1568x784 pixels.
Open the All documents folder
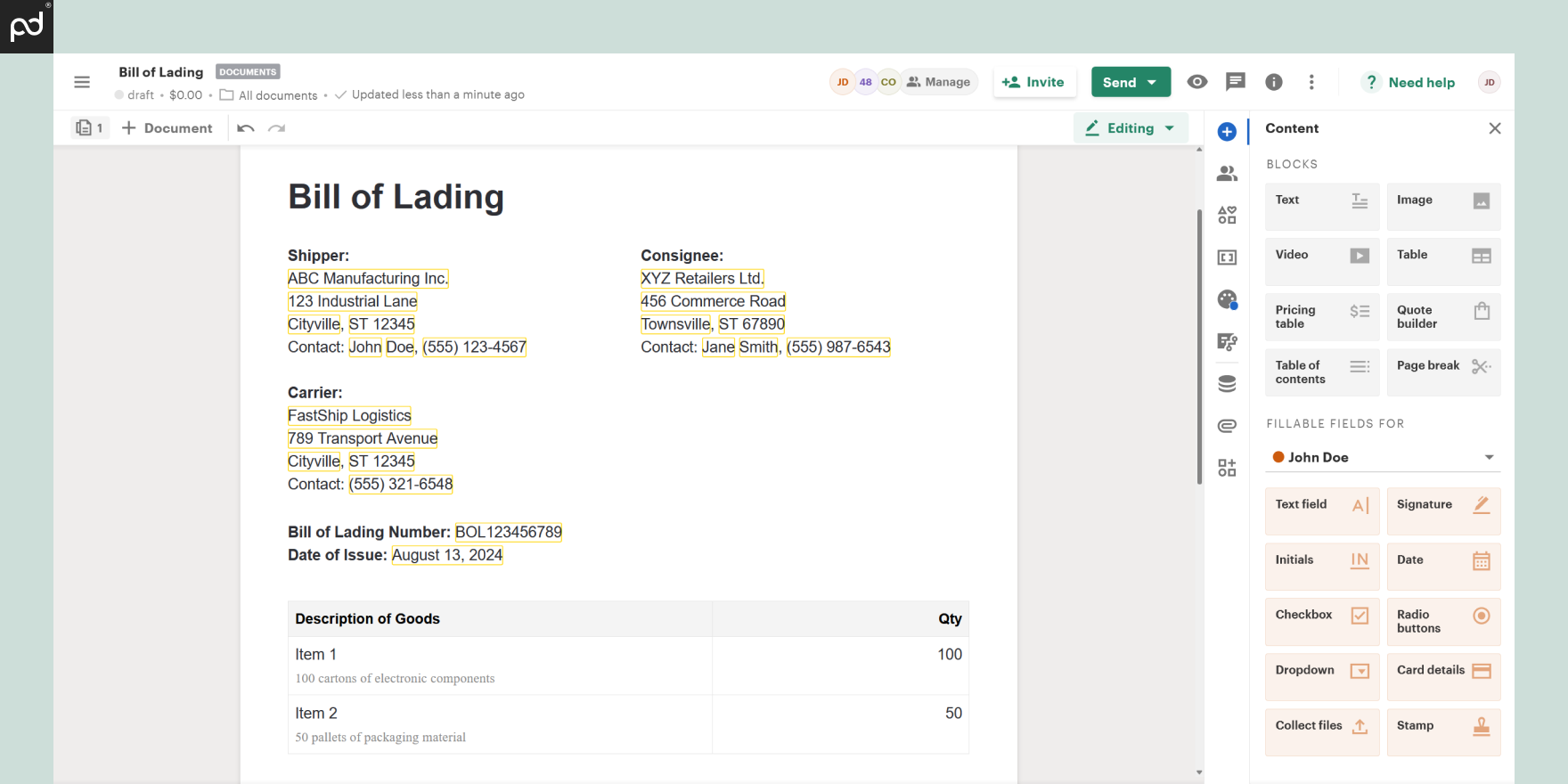click(x=268, y=95)
